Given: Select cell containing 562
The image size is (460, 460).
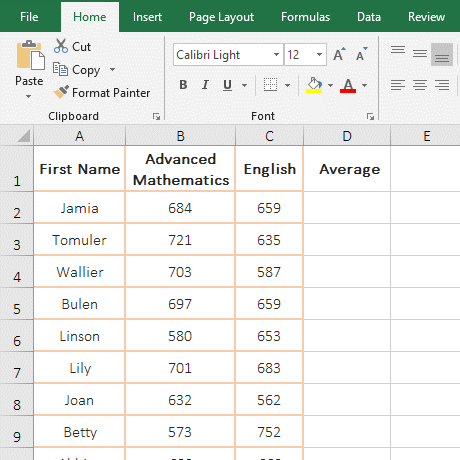Looking at the screenshot, I should (x=269, y=400).
